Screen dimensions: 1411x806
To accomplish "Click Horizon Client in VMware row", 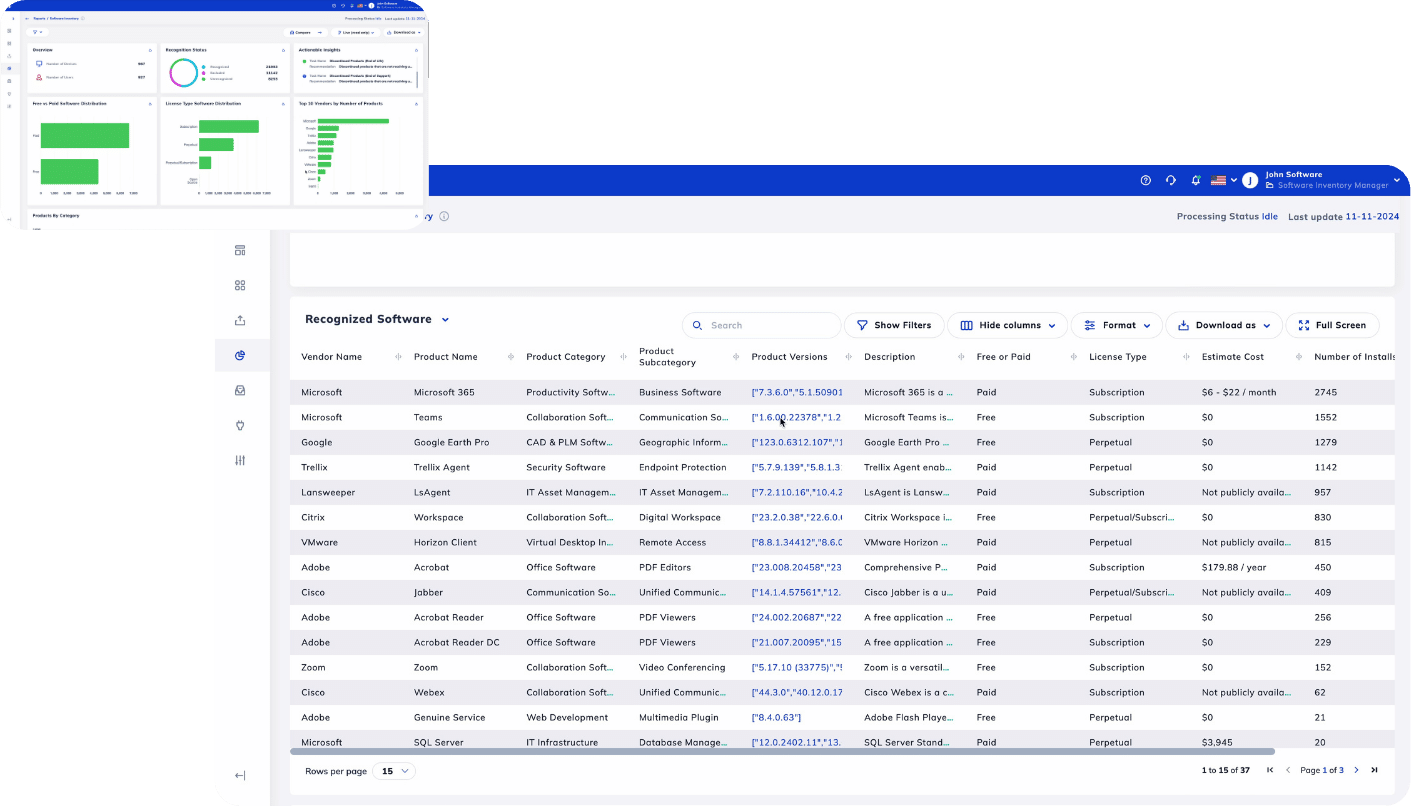I will pos(445,542).
